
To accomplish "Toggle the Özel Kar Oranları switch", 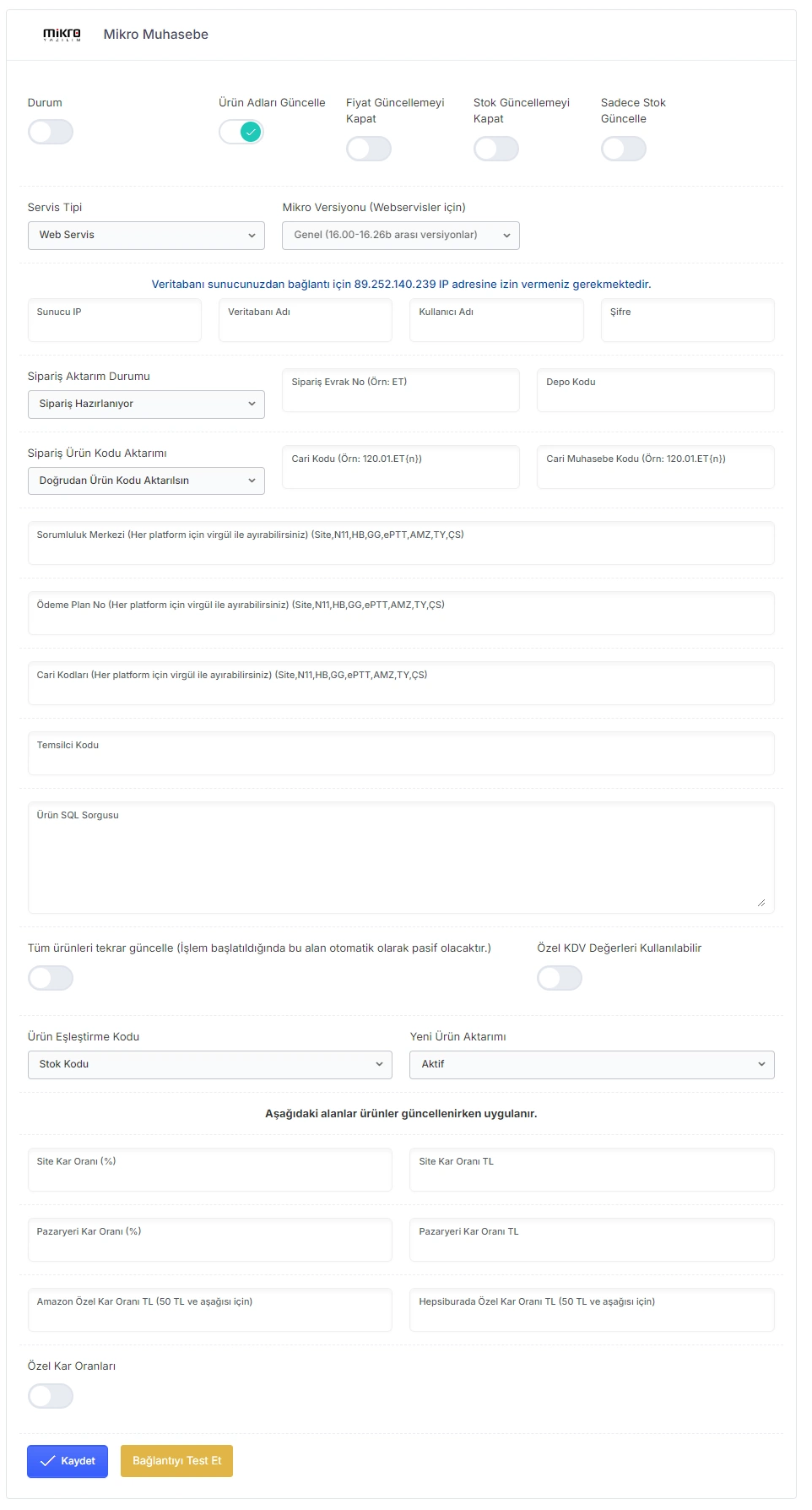I will click(51, 1396).
